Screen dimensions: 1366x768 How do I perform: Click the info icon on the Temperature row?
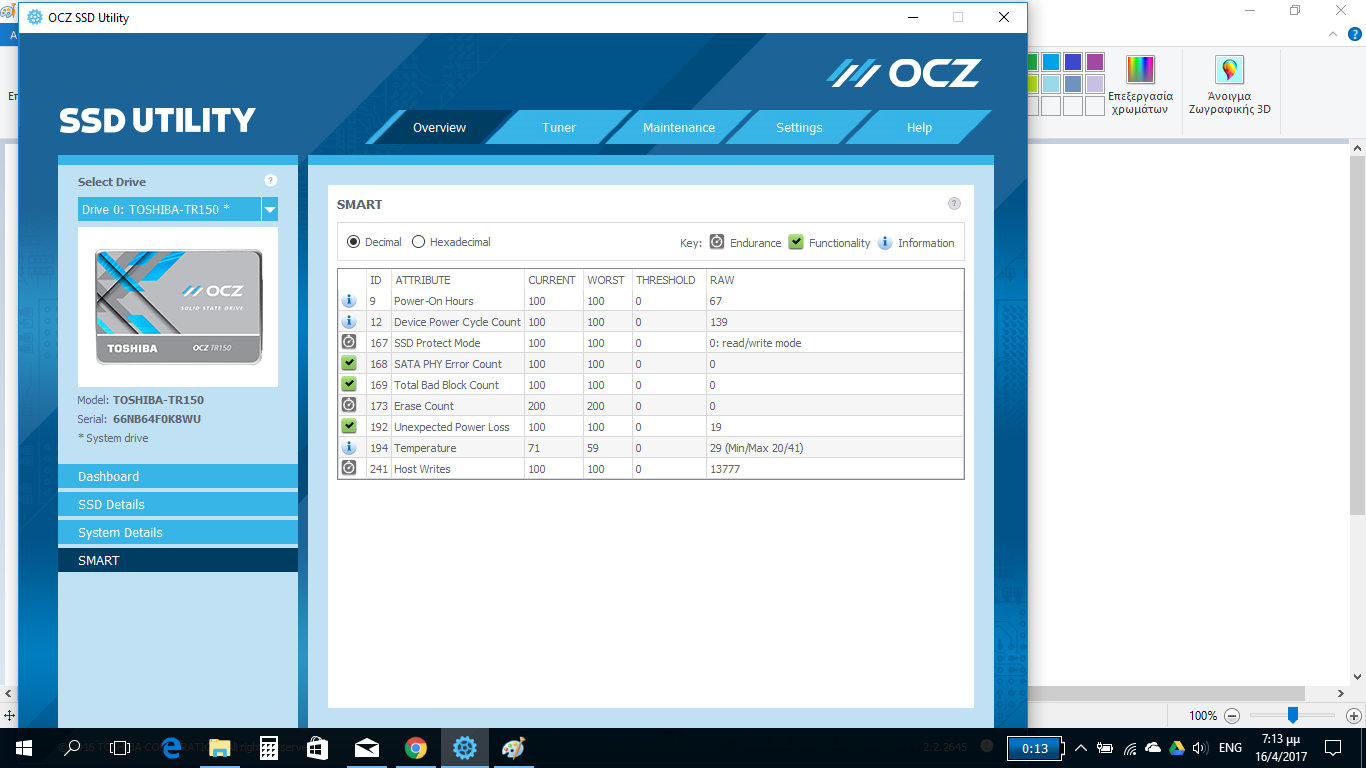click(x=349, y=448)
